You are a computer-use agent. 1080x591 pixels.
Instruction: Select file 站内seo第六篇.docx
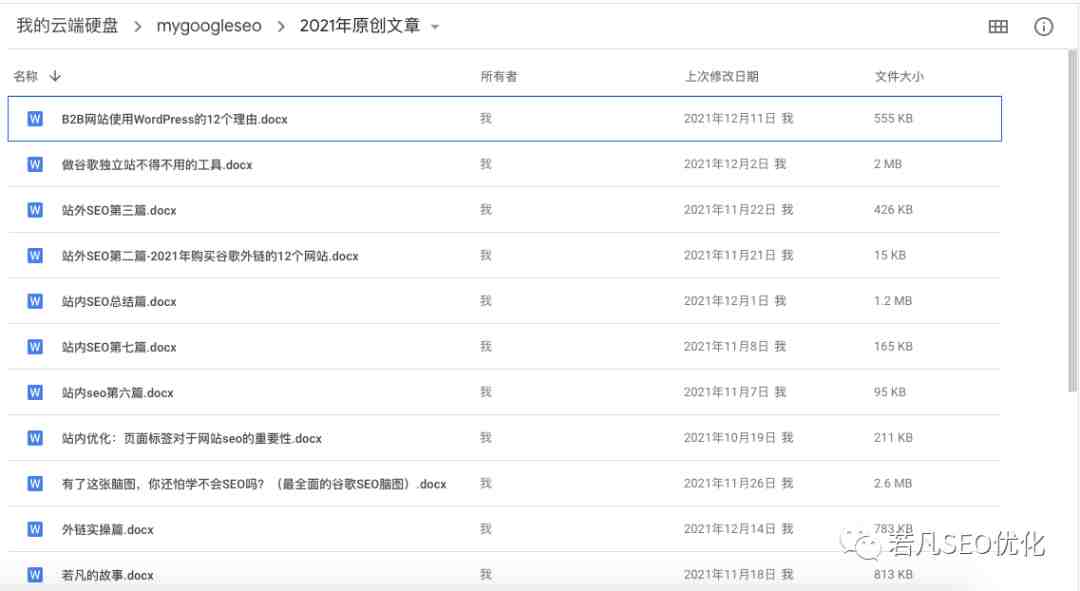118,393
